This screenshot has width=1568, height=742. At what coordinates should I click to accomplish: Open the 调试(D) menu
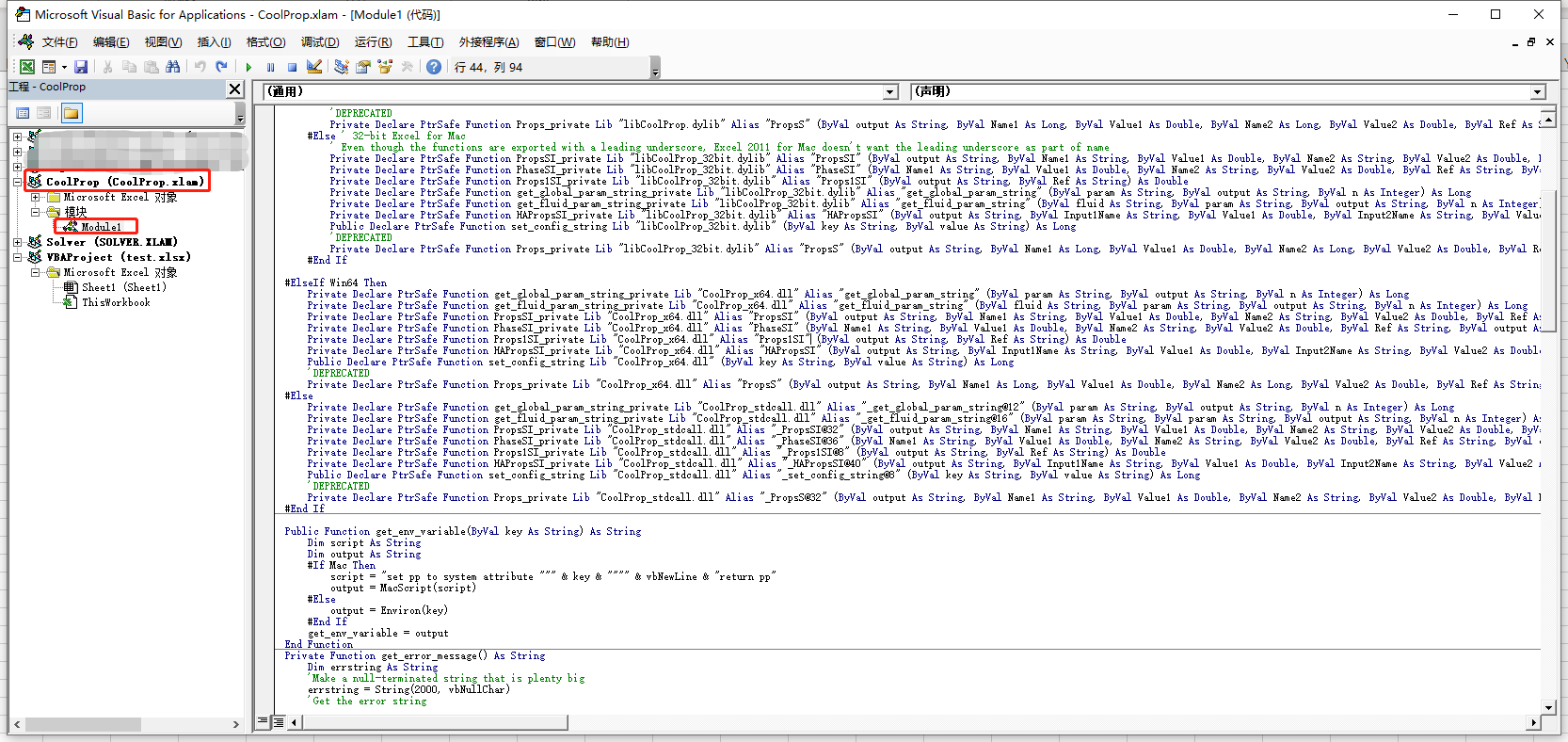[320, 42]
